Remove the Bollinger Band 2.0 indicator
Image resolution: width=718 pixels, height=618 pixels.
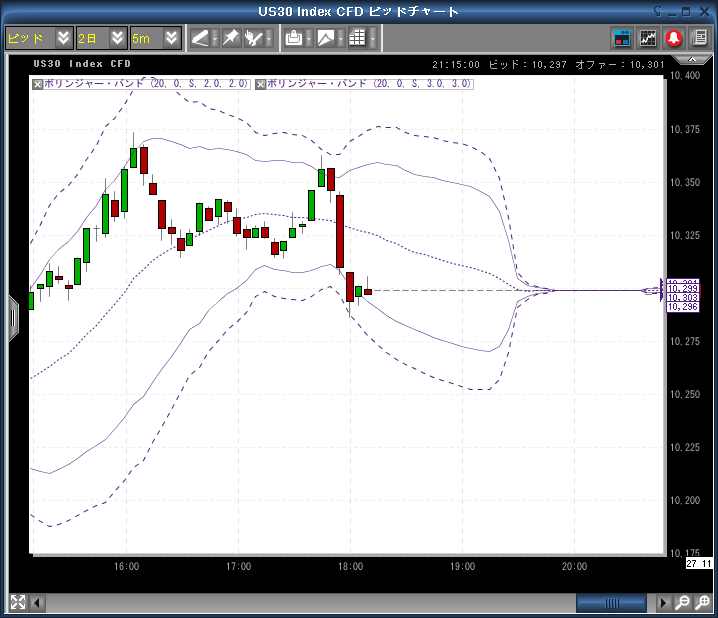(38, 84)
